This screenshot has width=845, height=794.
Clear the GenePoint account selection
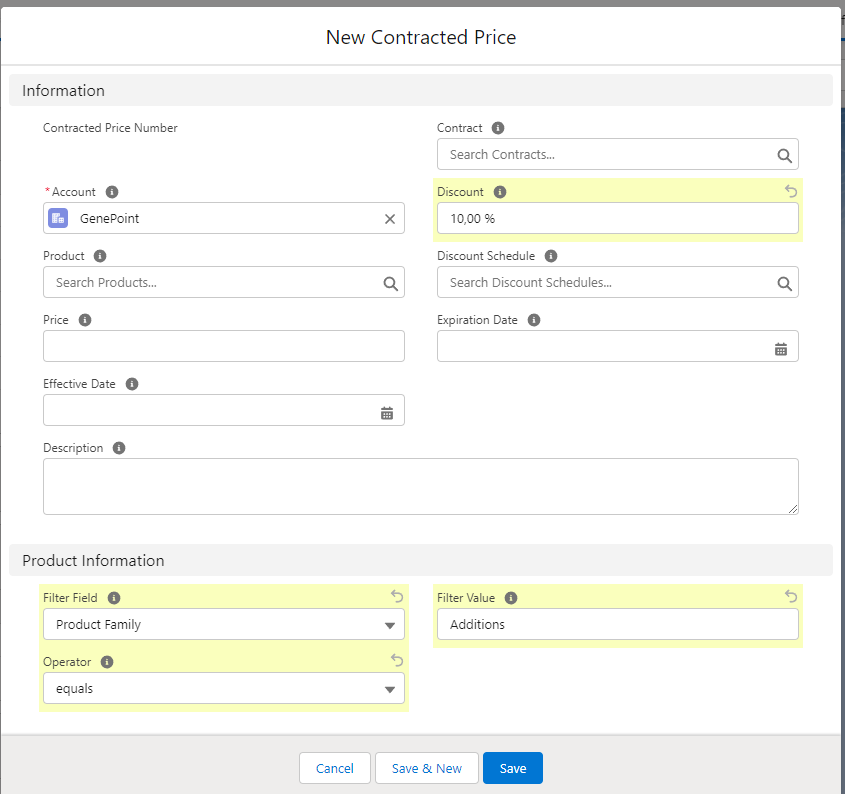390,219
